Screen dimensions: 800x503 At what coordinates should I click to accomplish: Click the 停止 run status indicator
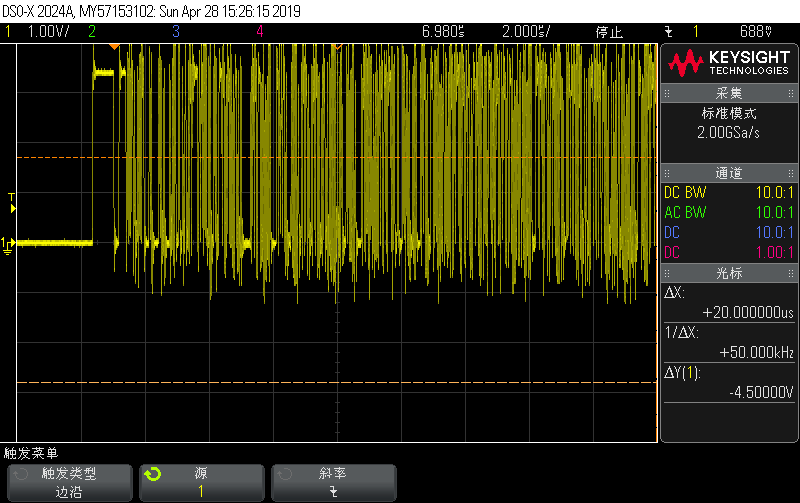(x=609, y=32)
